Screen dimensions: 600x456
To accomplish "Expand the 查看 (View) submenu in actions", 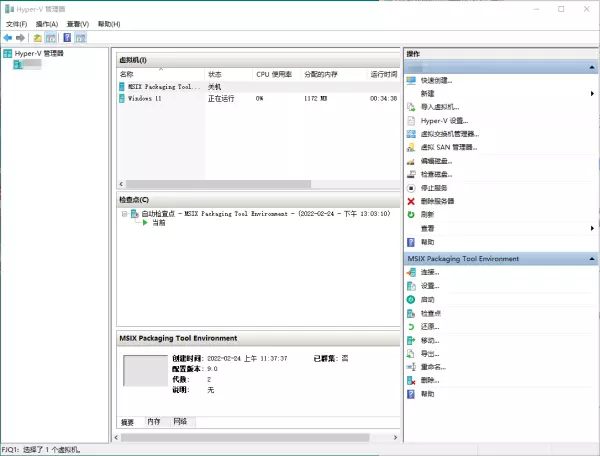I will [592, 228].
